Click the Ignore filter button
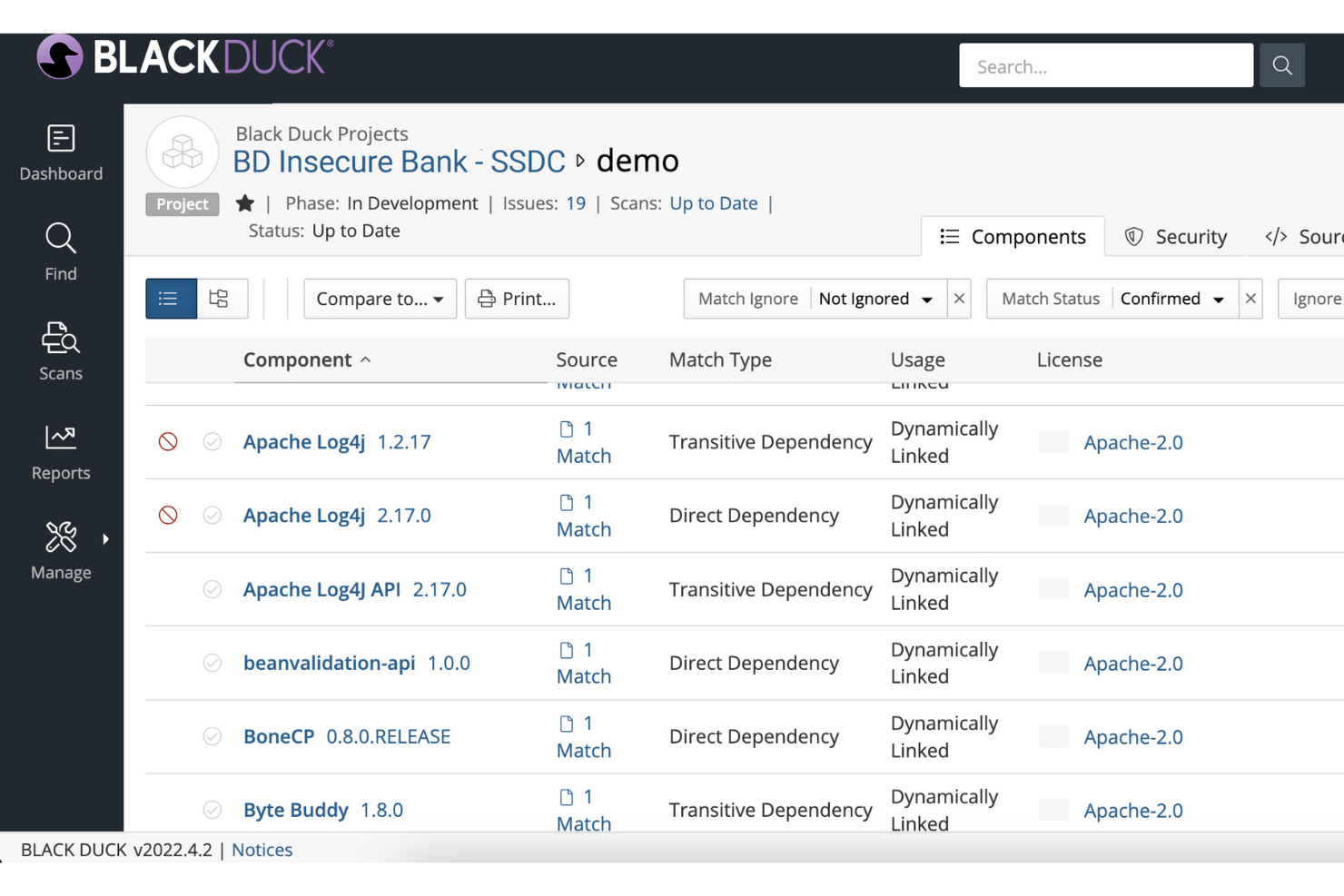 1312,299
